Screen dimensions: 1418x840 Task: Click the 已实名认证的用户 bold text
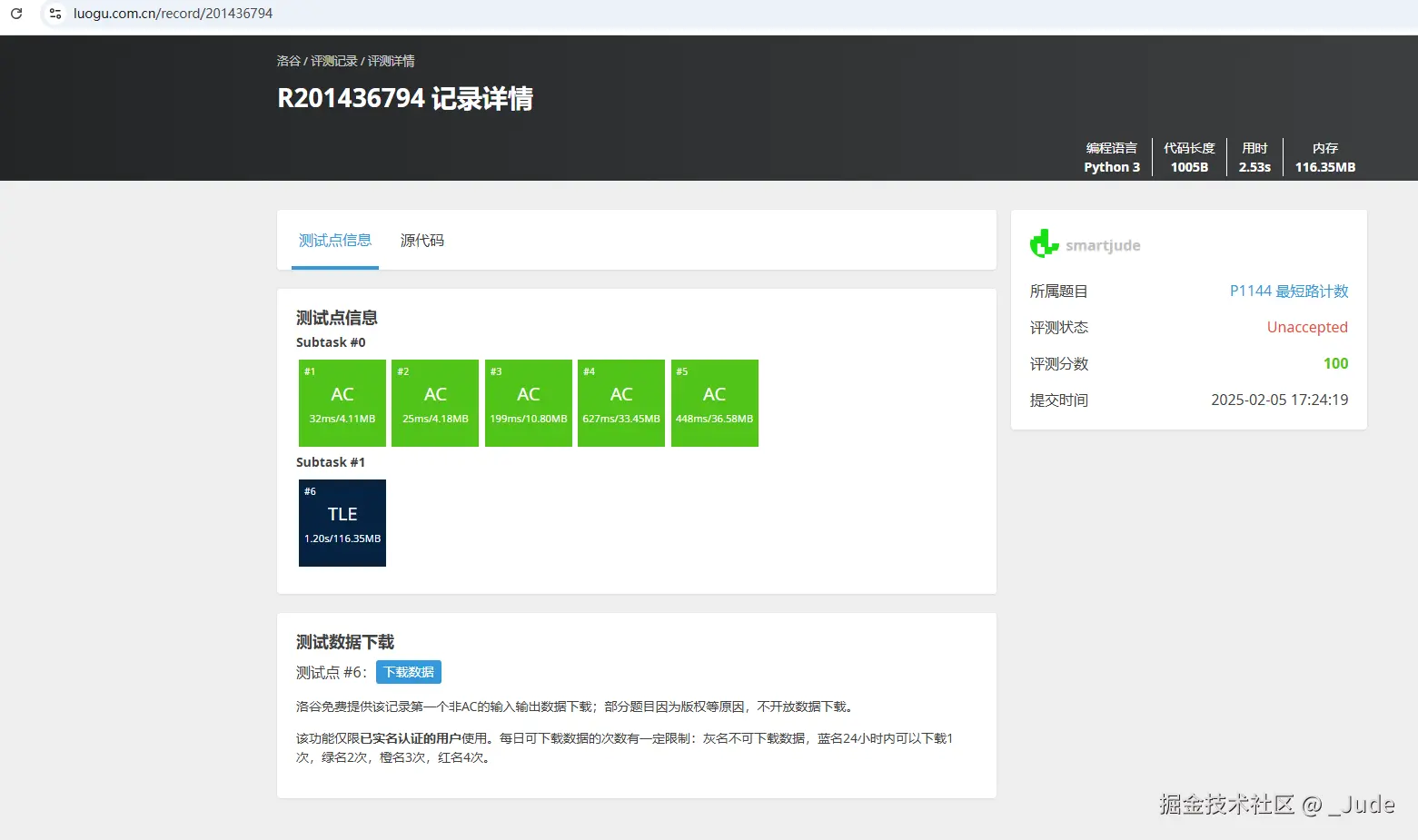pyautogui.click(x=411, y=738)
